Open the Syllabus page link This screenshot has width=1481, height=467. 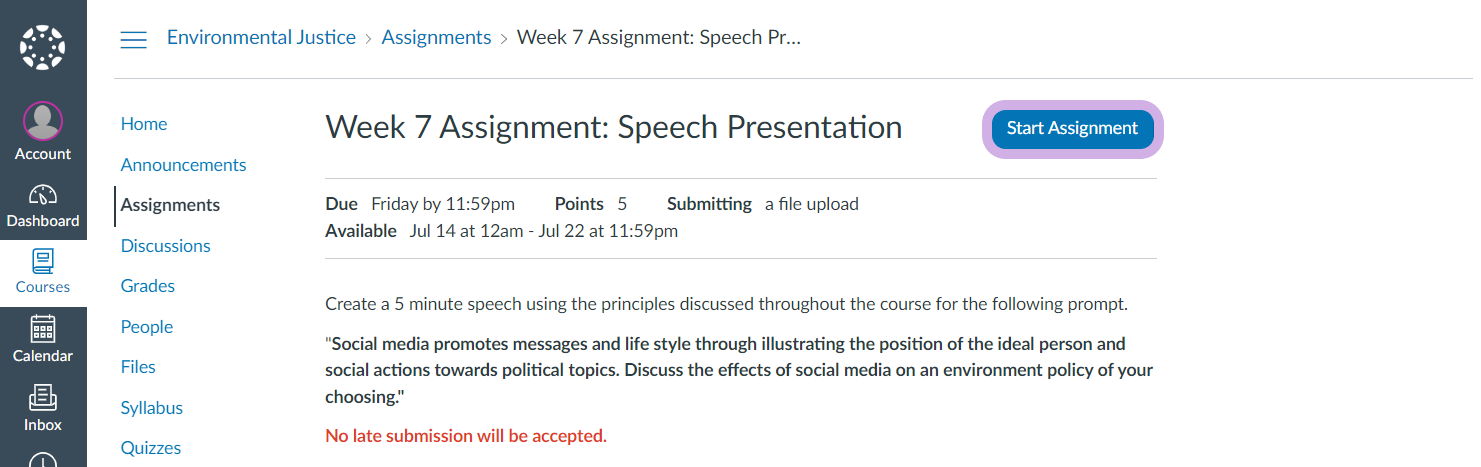[152, 408]
